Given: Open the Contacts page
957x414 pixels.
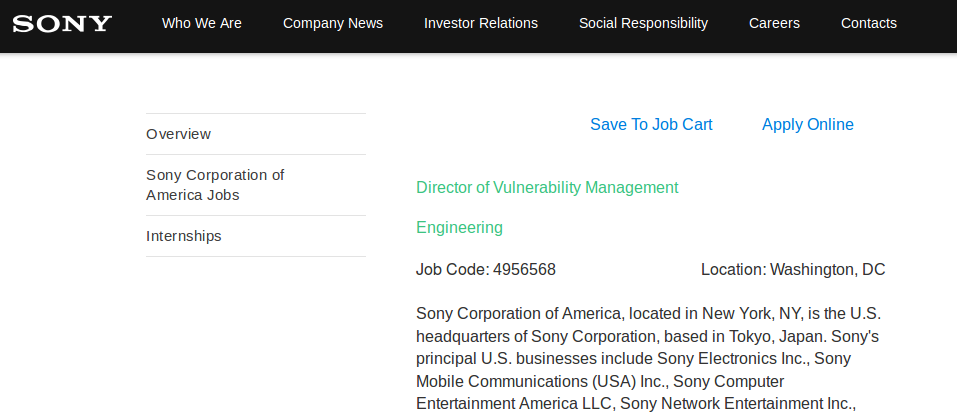Looking at the screenshot, I should 869,23.
